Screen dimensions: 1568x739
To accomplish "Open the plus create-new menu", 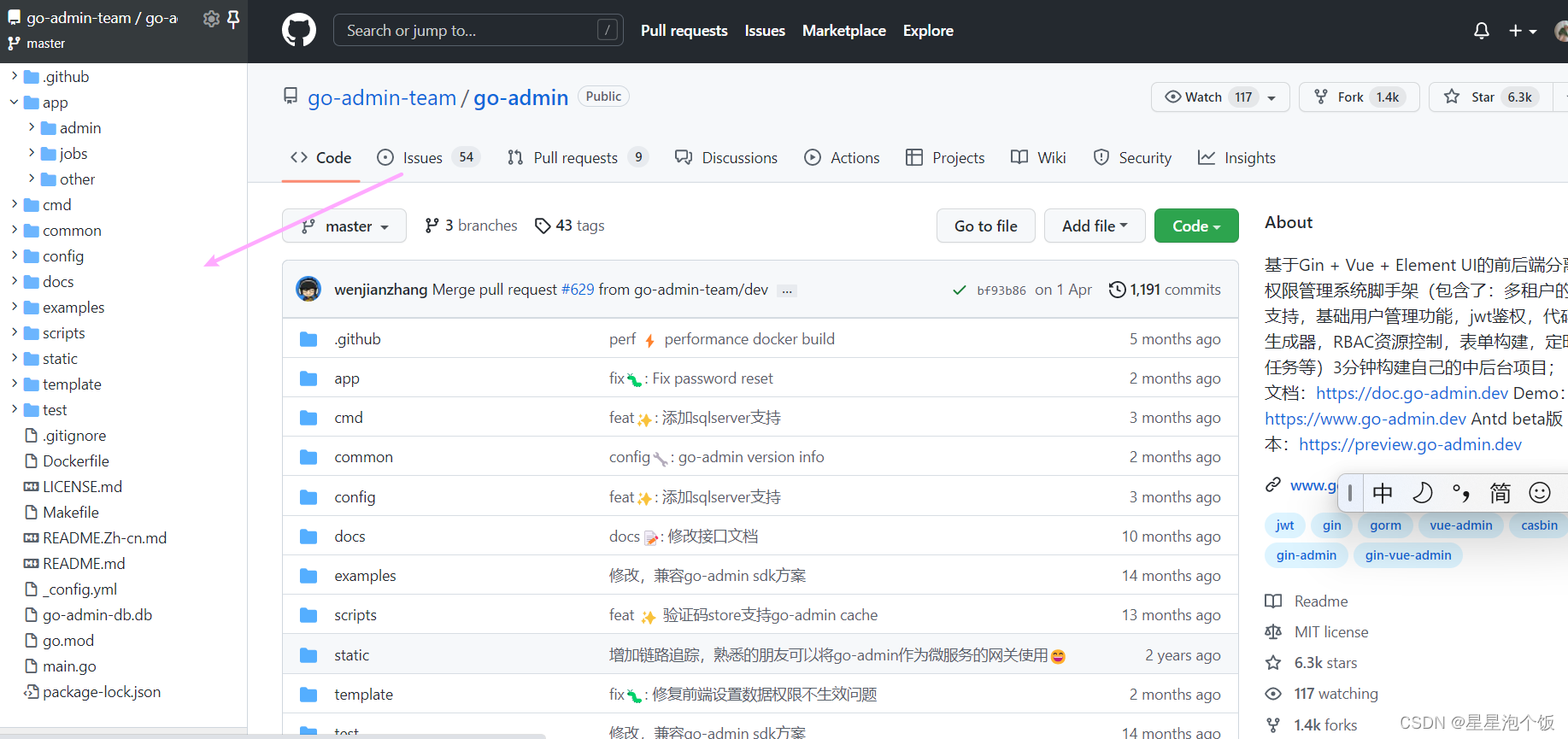I will [1523, 31].
